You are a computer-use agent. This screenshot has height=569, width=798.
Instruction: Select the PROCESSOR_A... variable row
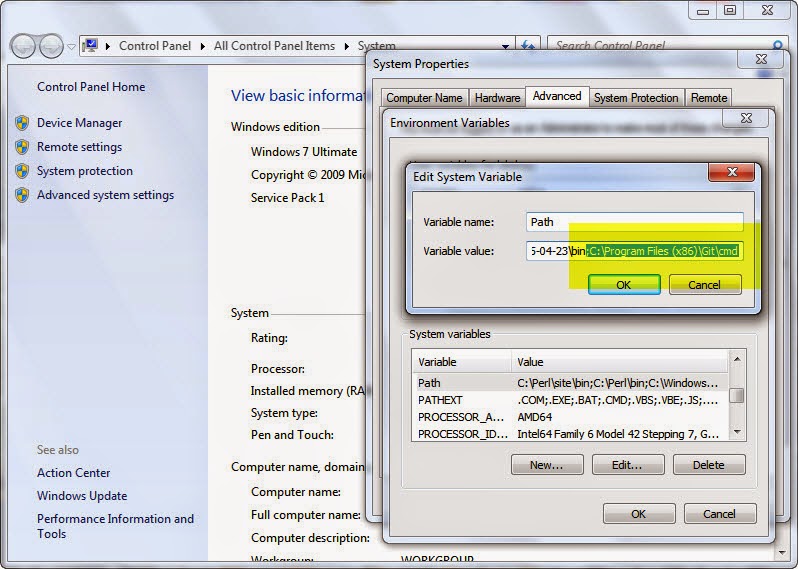569,417
